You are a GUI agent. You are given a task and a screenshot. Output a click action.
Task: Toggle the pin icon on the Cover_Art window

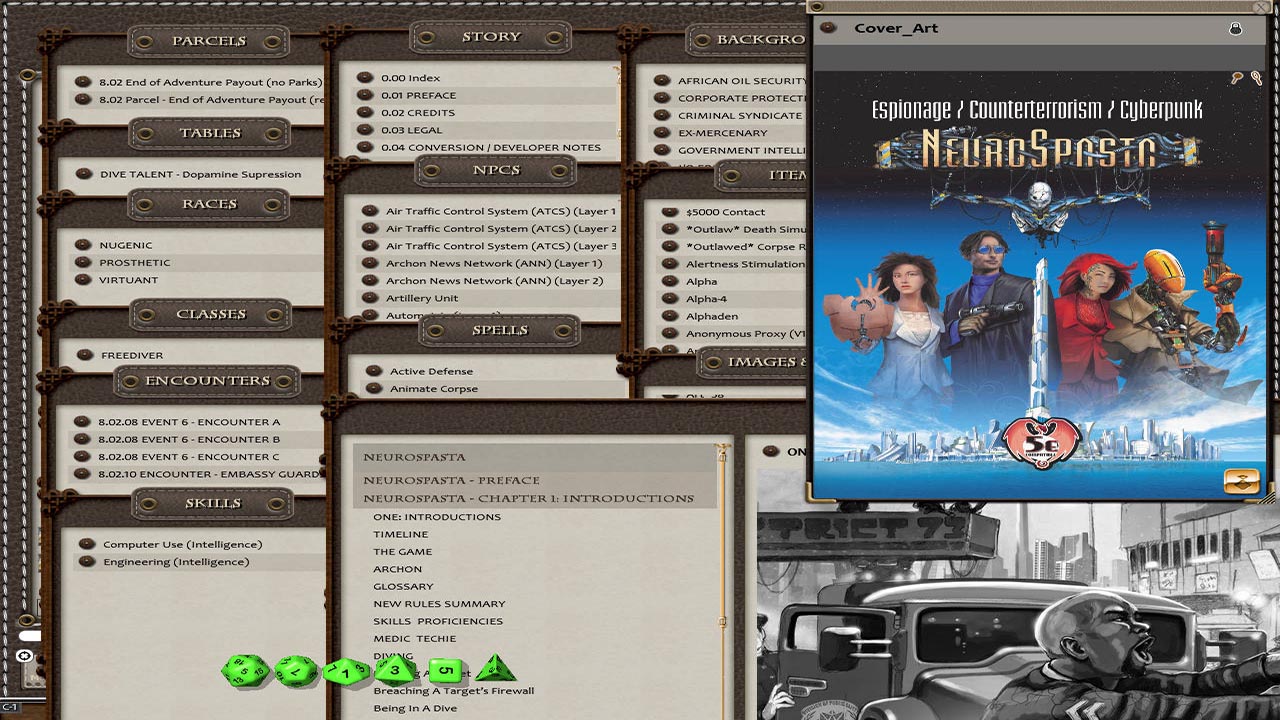(1237, 79)
